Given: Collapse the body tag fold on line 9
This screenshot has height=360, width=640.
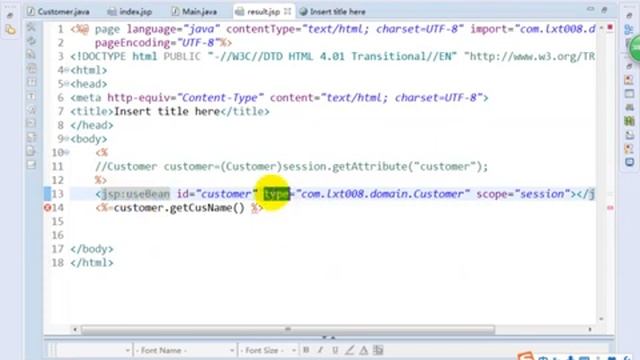Looking at the screenshot, I should 67,139.
